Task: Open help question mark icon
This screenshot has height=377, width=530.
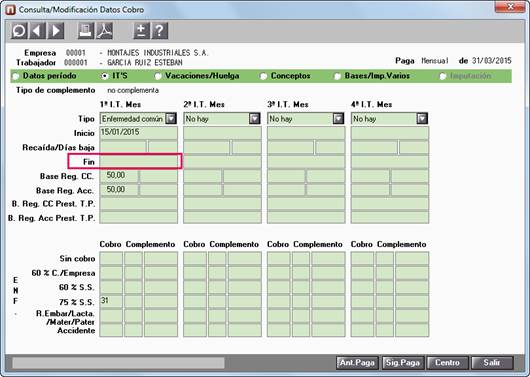Action: pos(160,31)
